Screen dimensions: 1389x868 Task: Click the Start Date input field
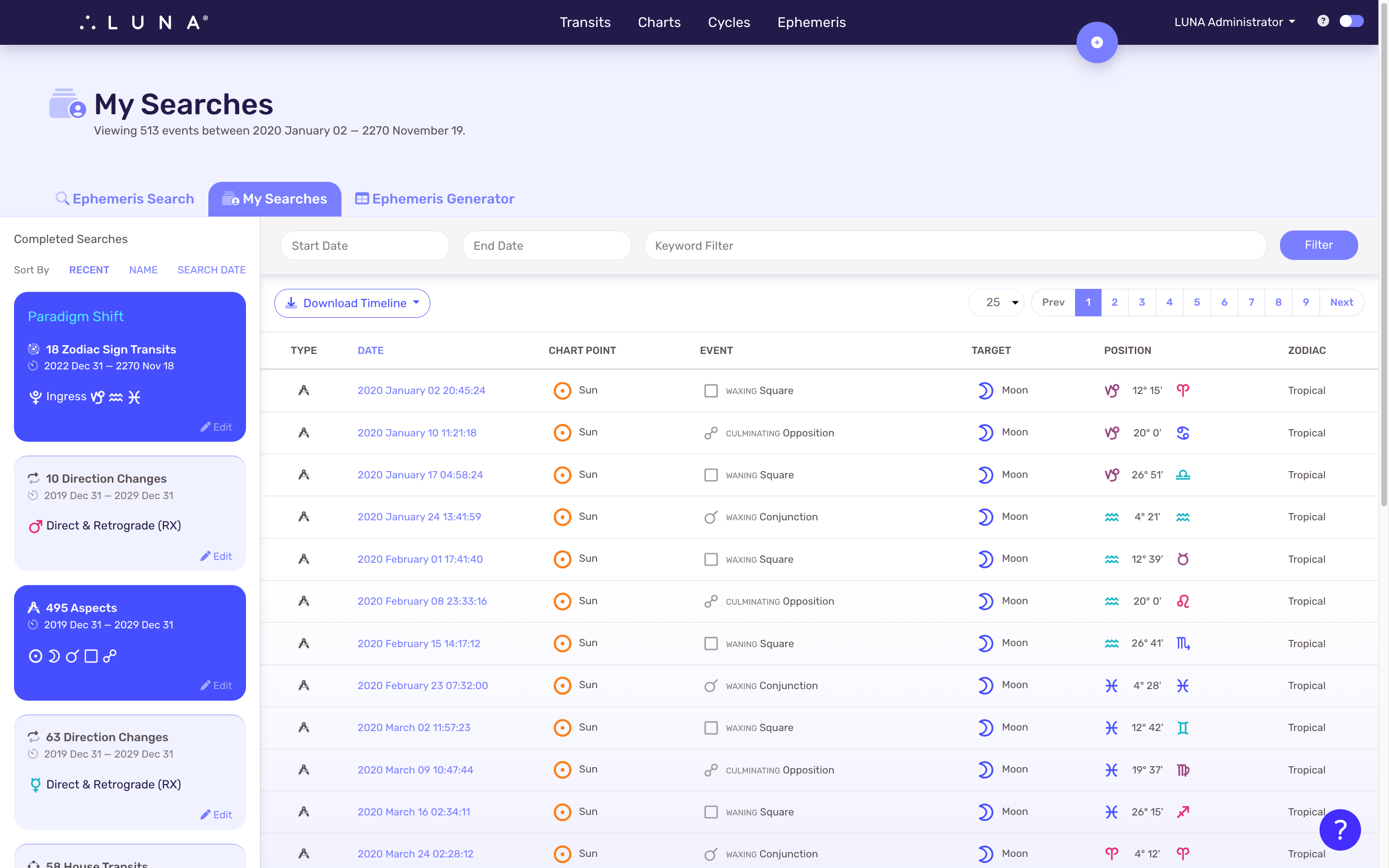[x=365, y=245]
